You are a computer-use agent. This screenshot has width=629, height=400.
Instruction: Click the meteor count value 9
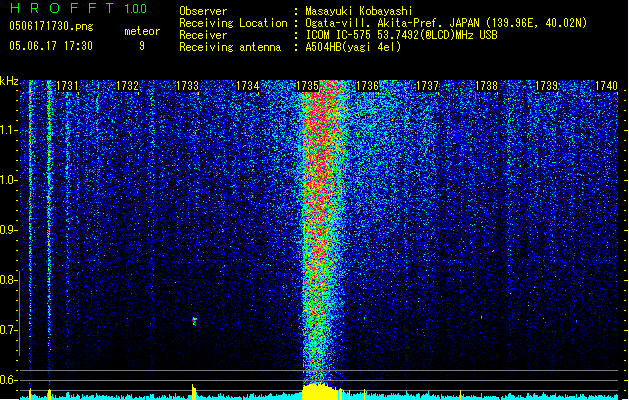(142, 46)
